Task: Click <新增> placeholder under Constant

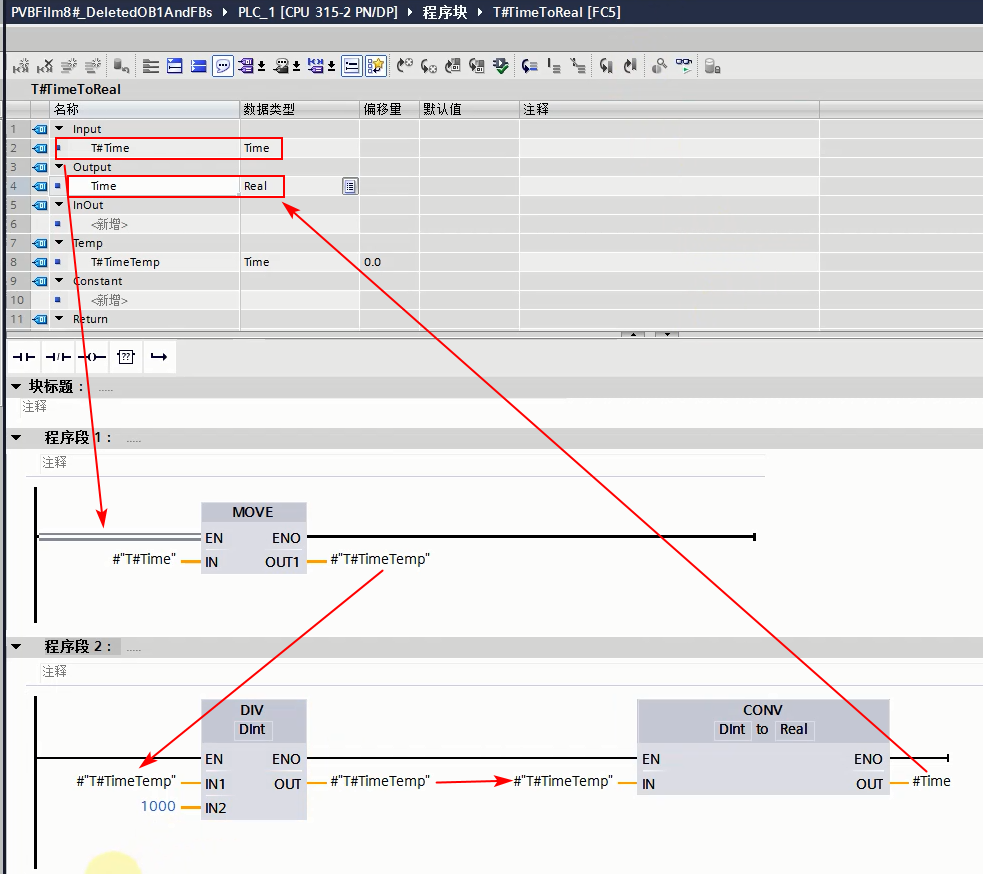Action: click(x=109, y=300)
